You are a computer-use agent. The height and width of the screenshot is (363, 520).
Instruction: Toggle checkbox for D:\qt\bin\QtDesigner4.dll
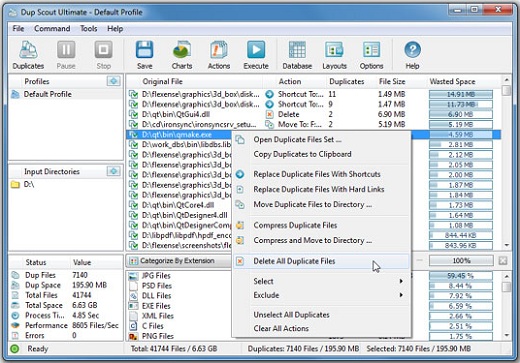(x=133, y=215)
